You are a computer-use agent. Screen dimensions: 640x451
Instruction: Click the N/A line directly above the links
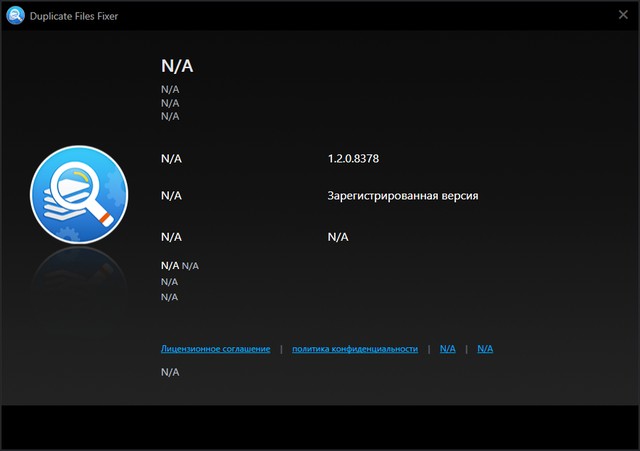(x=169, y=297)
